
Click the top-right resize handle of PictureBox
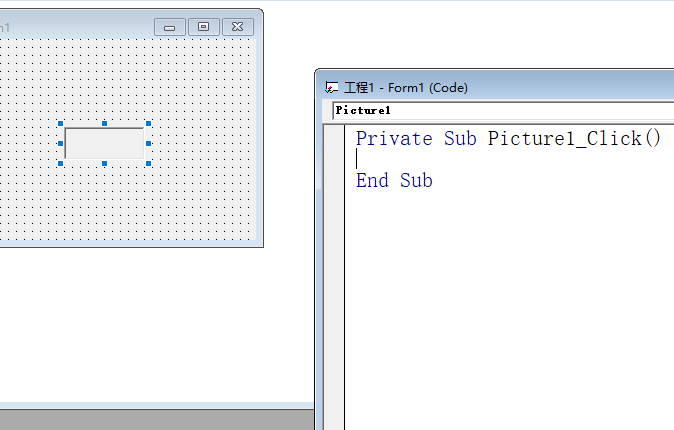[x=149, y=124]
